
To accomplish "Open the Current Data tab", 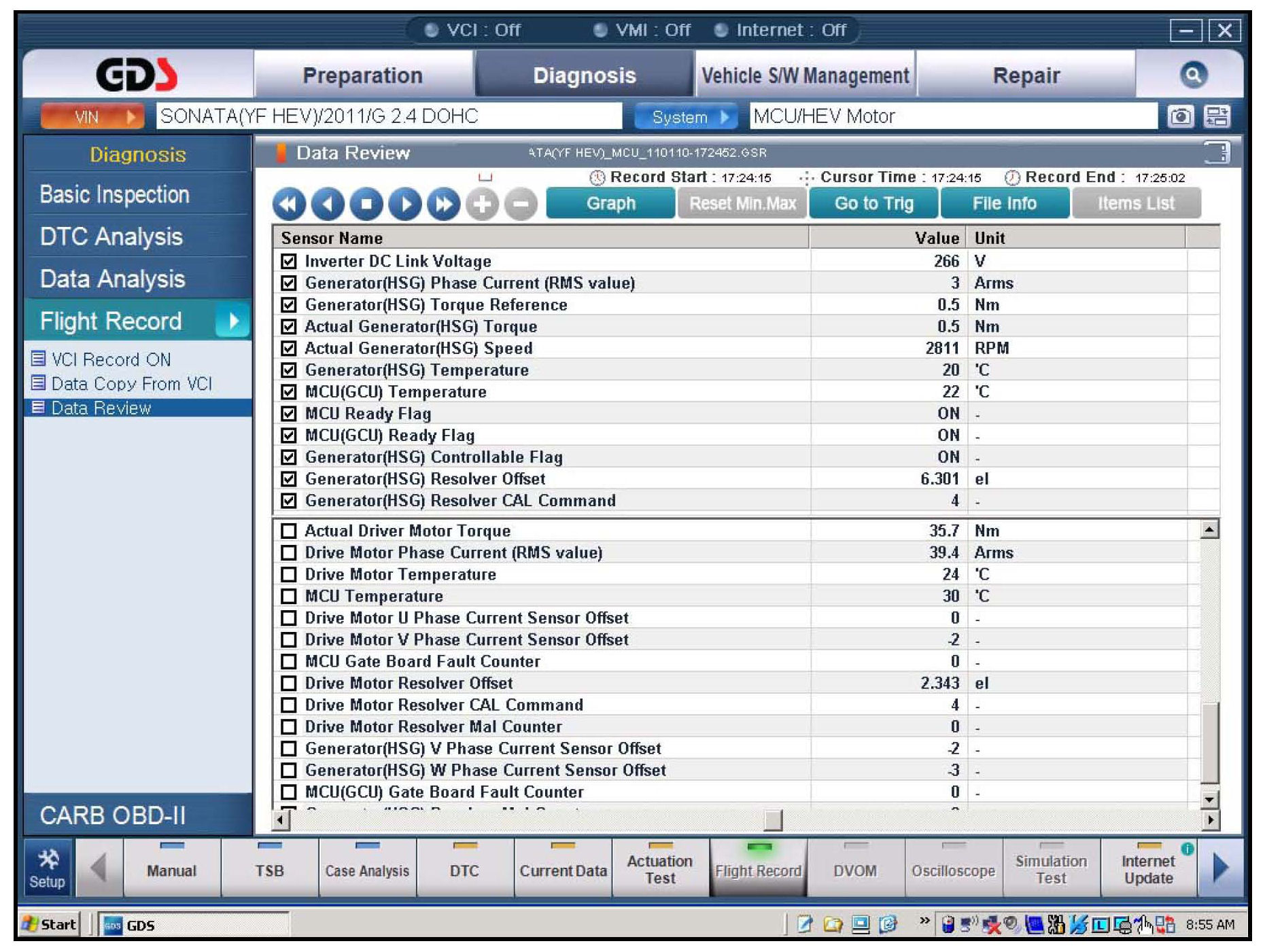I will (x=563, y=870).
